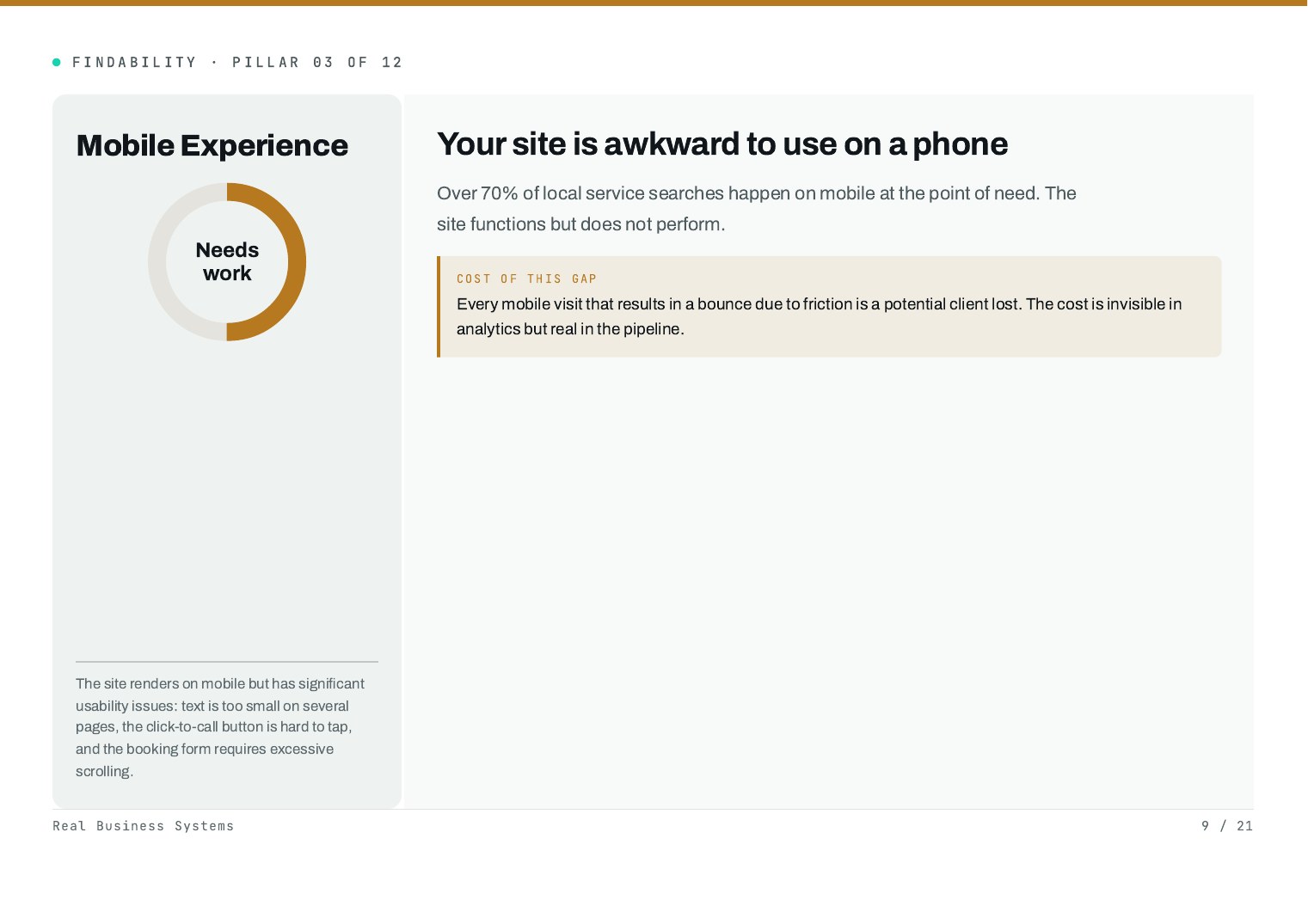The width and height of the screenshot is (1308, 924).
Task: Select the text 'Every mobile visit that results in a bounce'
Action: point(604,304)
